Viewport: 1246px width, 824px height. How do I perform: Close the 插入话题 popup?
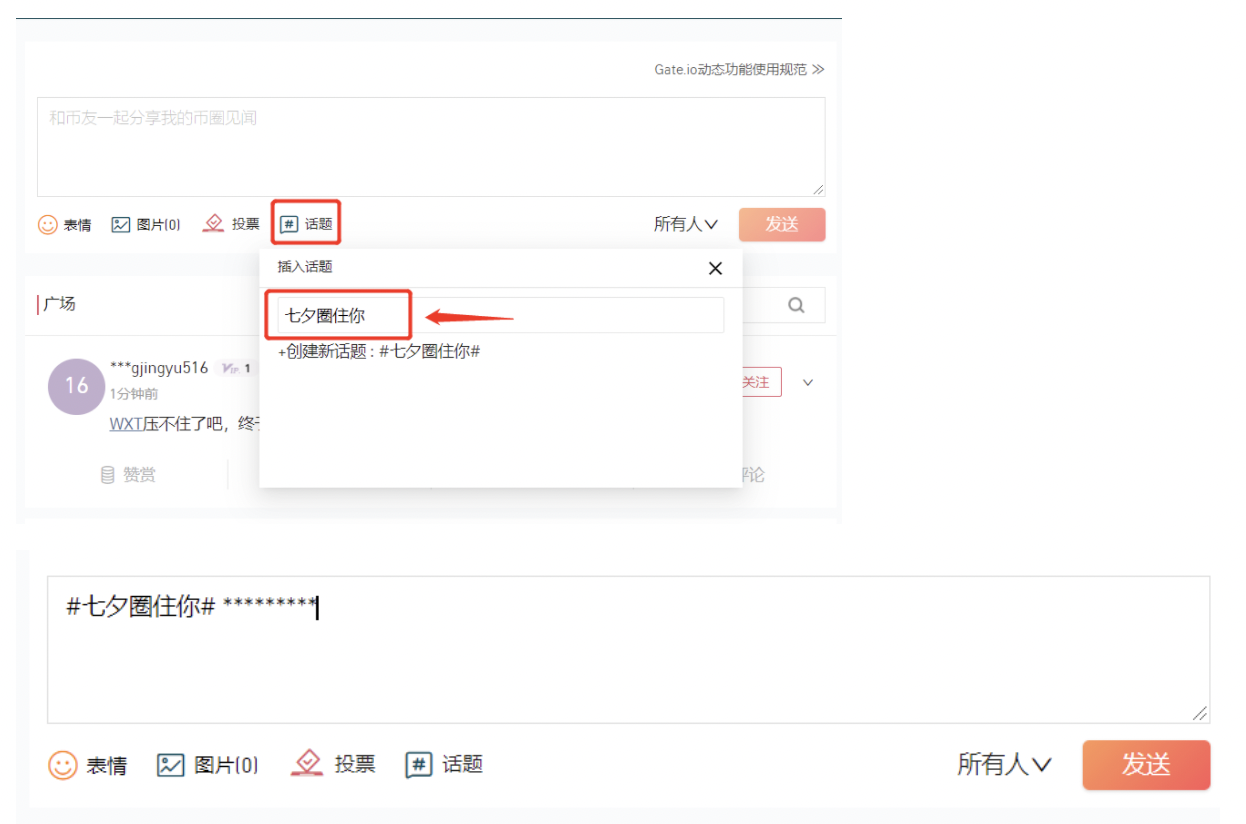pyautogui.click(x=715, y=268)
